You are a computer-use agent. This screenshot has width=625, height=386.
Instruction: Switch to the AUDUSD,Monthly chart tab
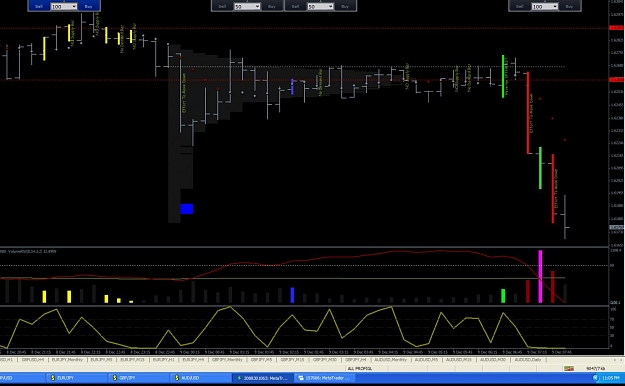coord(391,359)
